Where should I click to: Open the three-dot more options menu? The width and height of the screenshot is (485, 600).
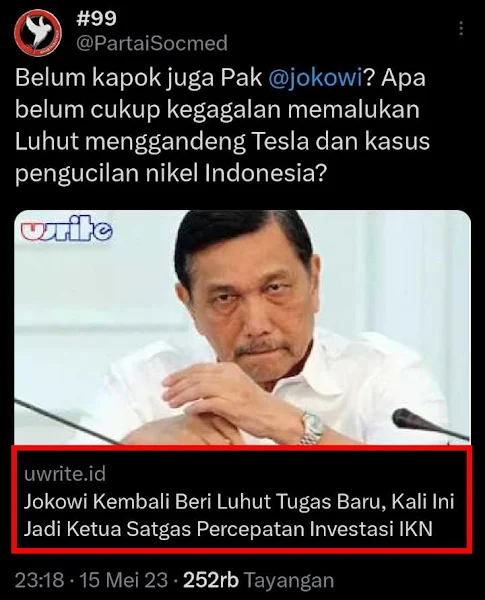(x=461, y=28)
